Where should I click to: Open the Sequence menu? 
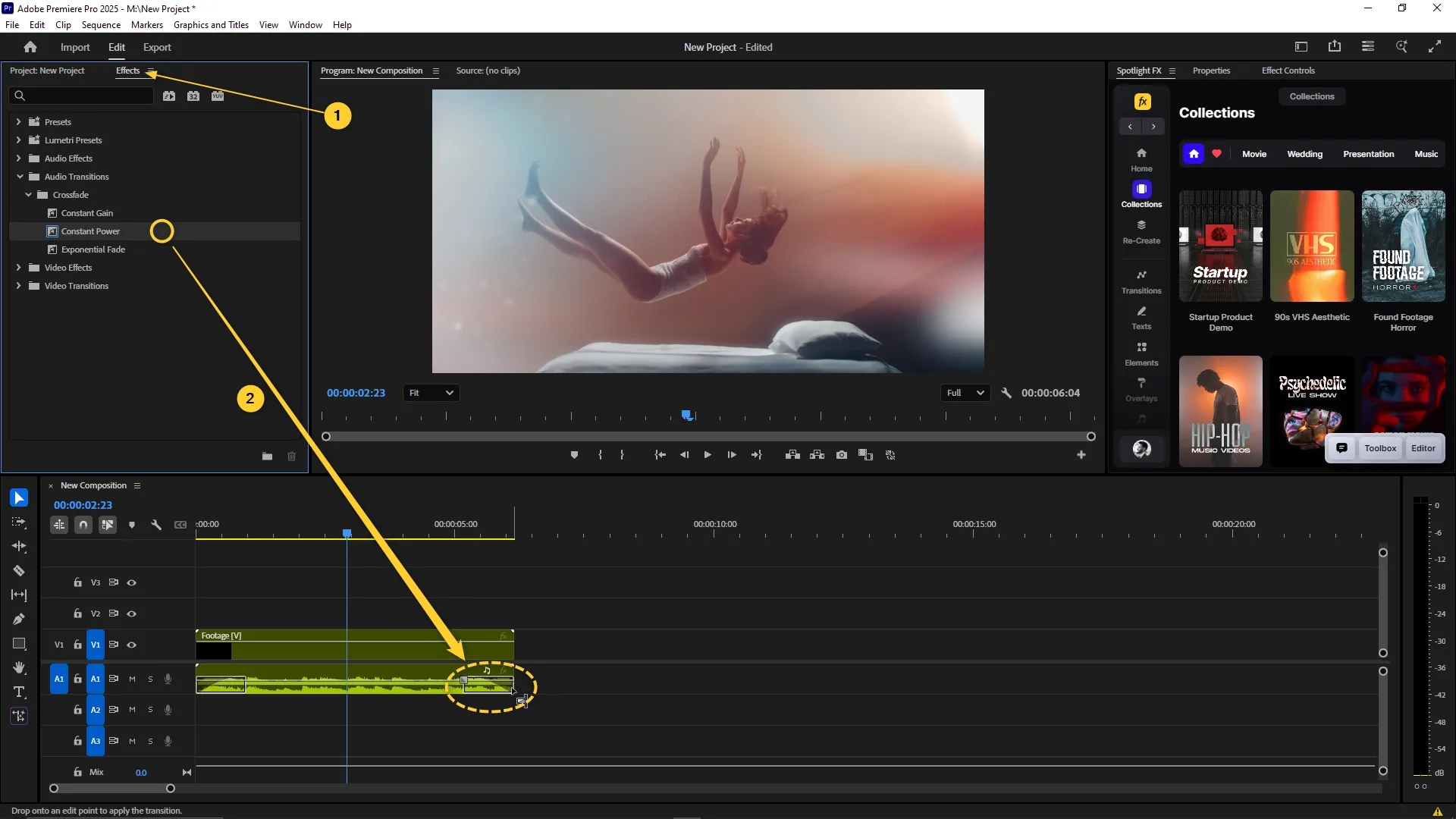coord(101,25)
